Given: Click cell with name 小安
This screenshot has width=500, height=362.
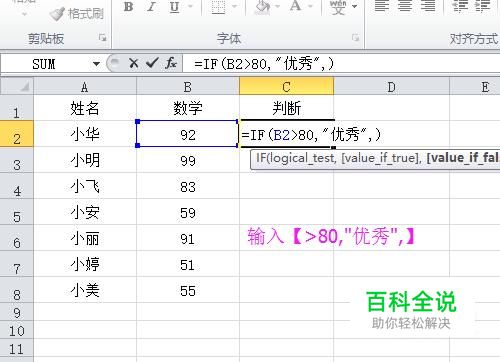Looking at the screenshot, I should pos(85,212).
